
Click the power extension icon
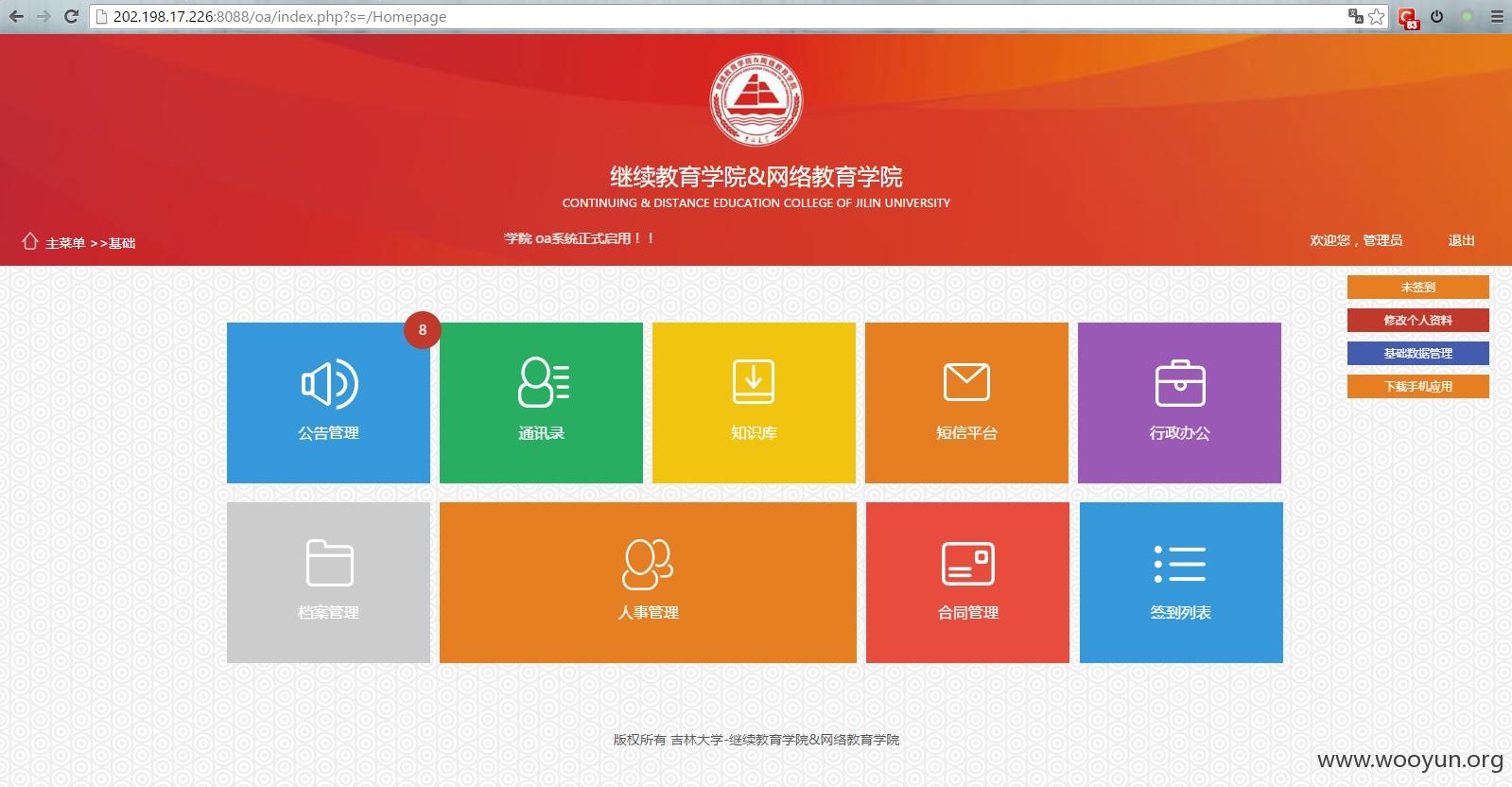pos(1437,16)
